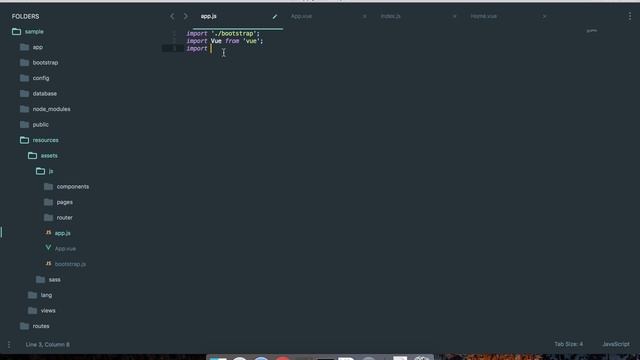The height and width of the screenshot is (360, 640).
Task: Close the index.js tab
Action: pos(454,16)
